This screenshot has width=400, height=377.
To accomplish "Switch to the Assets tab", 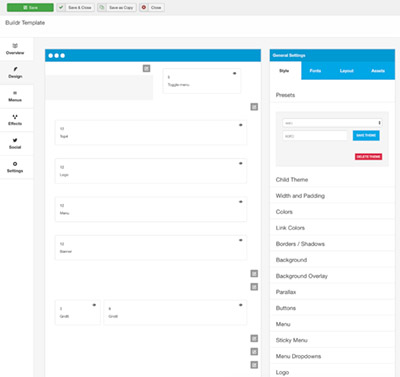I will (x=378, y=71).
